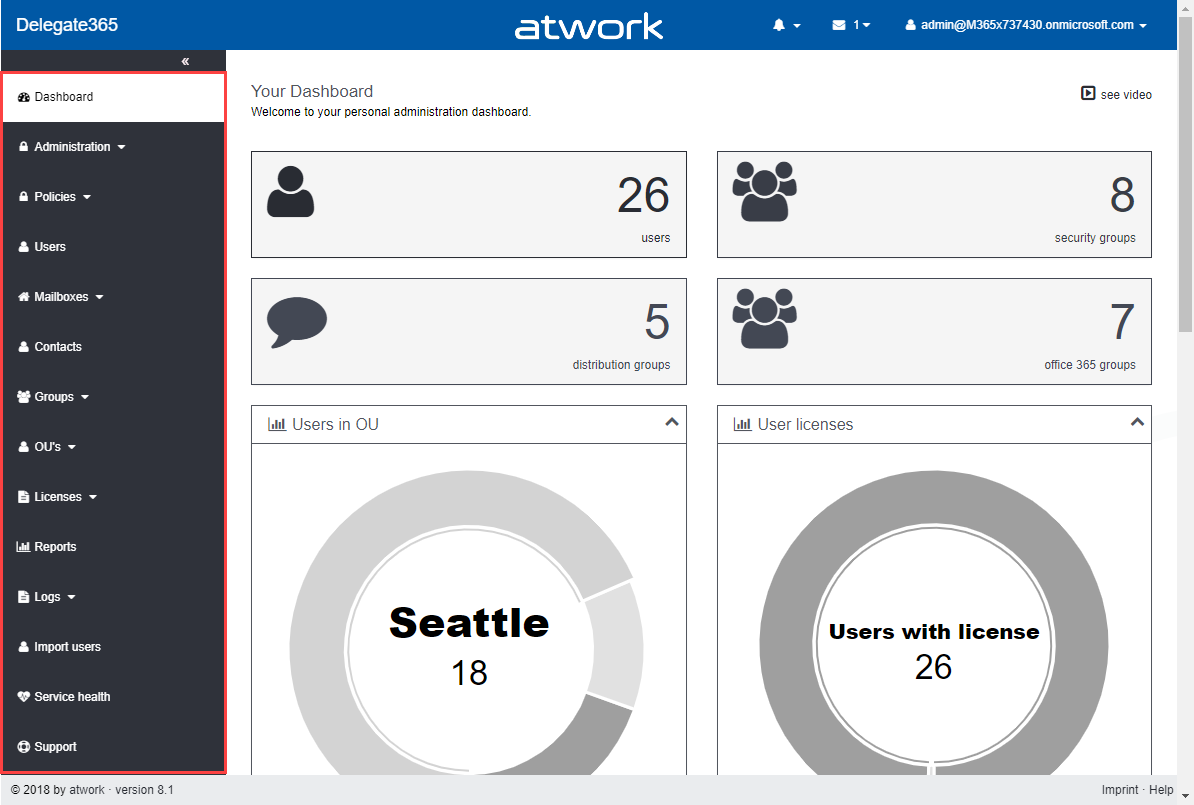Viewport: 1194px width, 805px height.
Task: Collapse the sidebar with the double-chevron icon
Action: [185, 61]
